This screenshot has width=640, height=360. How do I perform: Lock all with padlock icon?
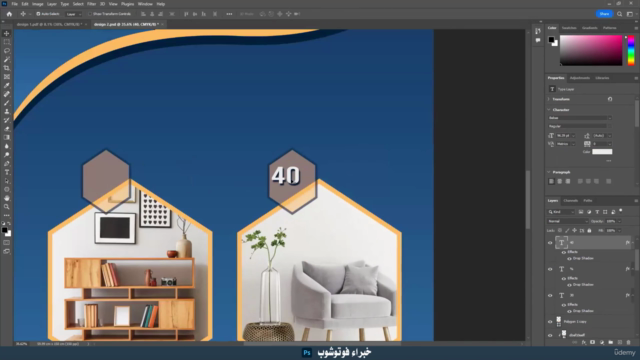point(589,231)
